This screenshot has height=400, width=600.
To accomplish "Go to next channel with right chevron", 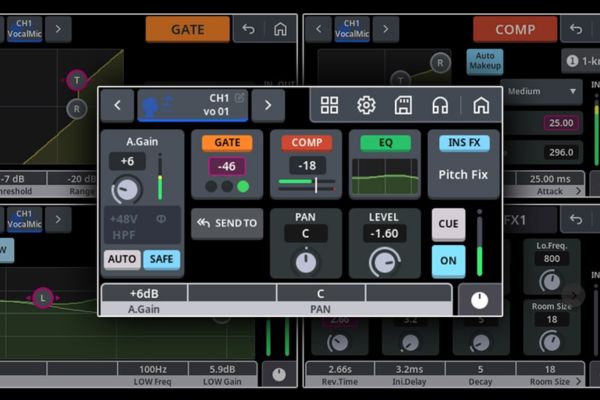I will [267, 104].
